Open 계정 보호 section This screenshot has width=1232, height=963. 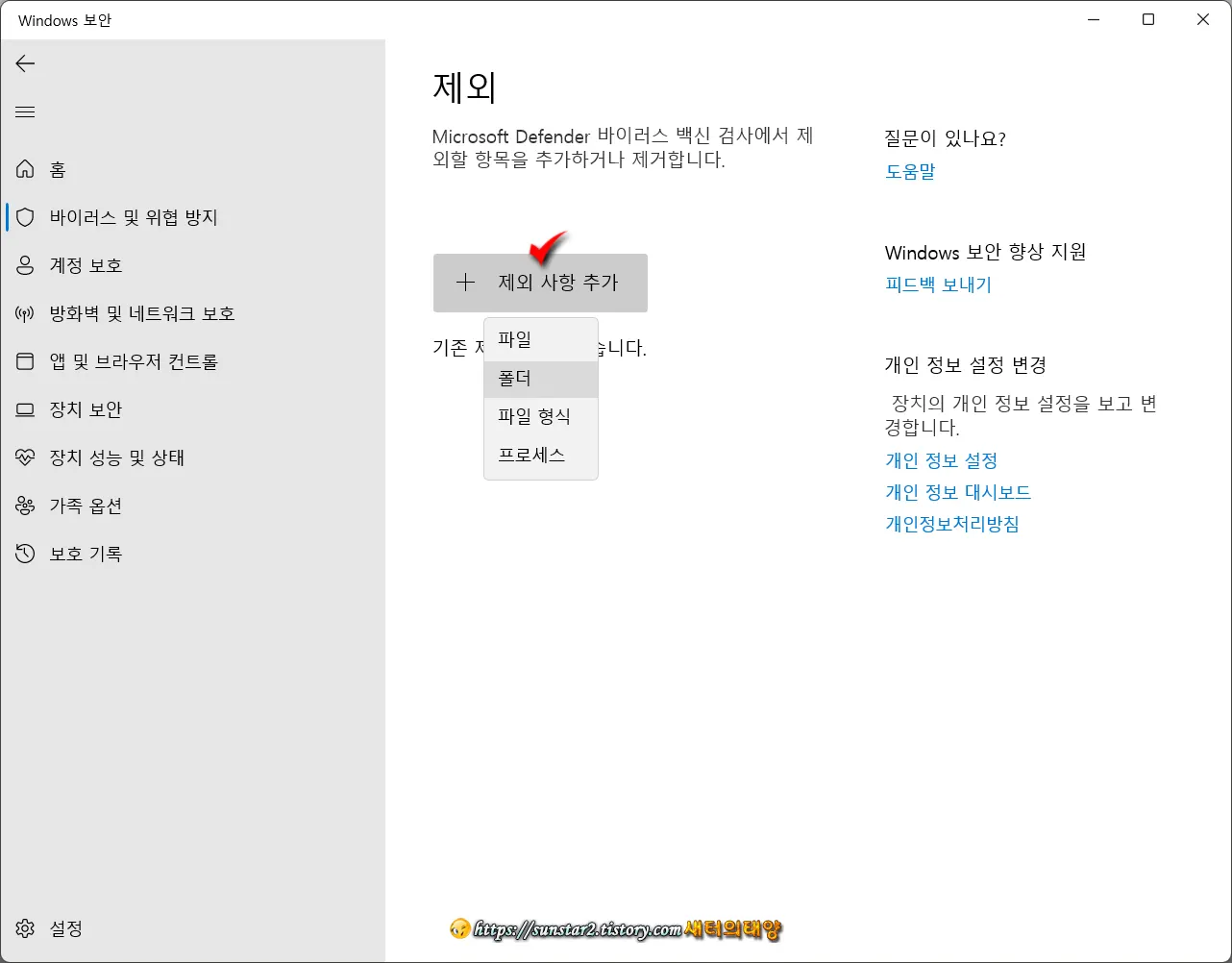(x=86, y=265)
